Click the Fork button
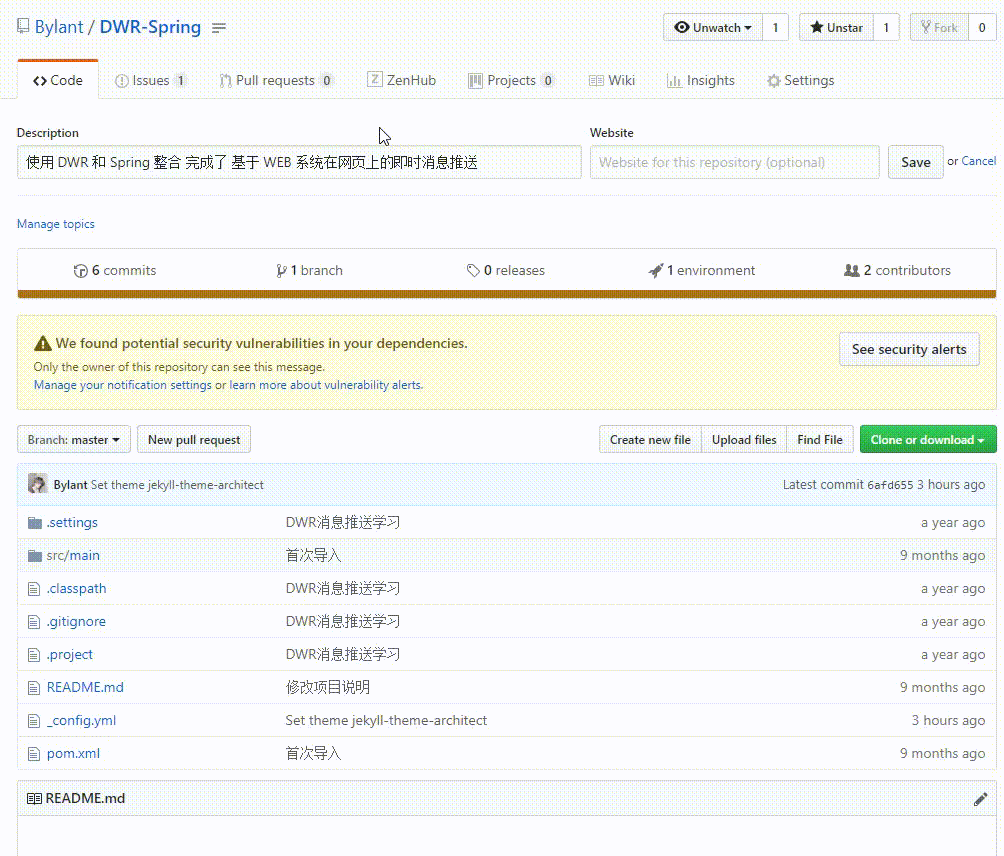This screenshot has height=856, width=1004. tap(939, 28)
